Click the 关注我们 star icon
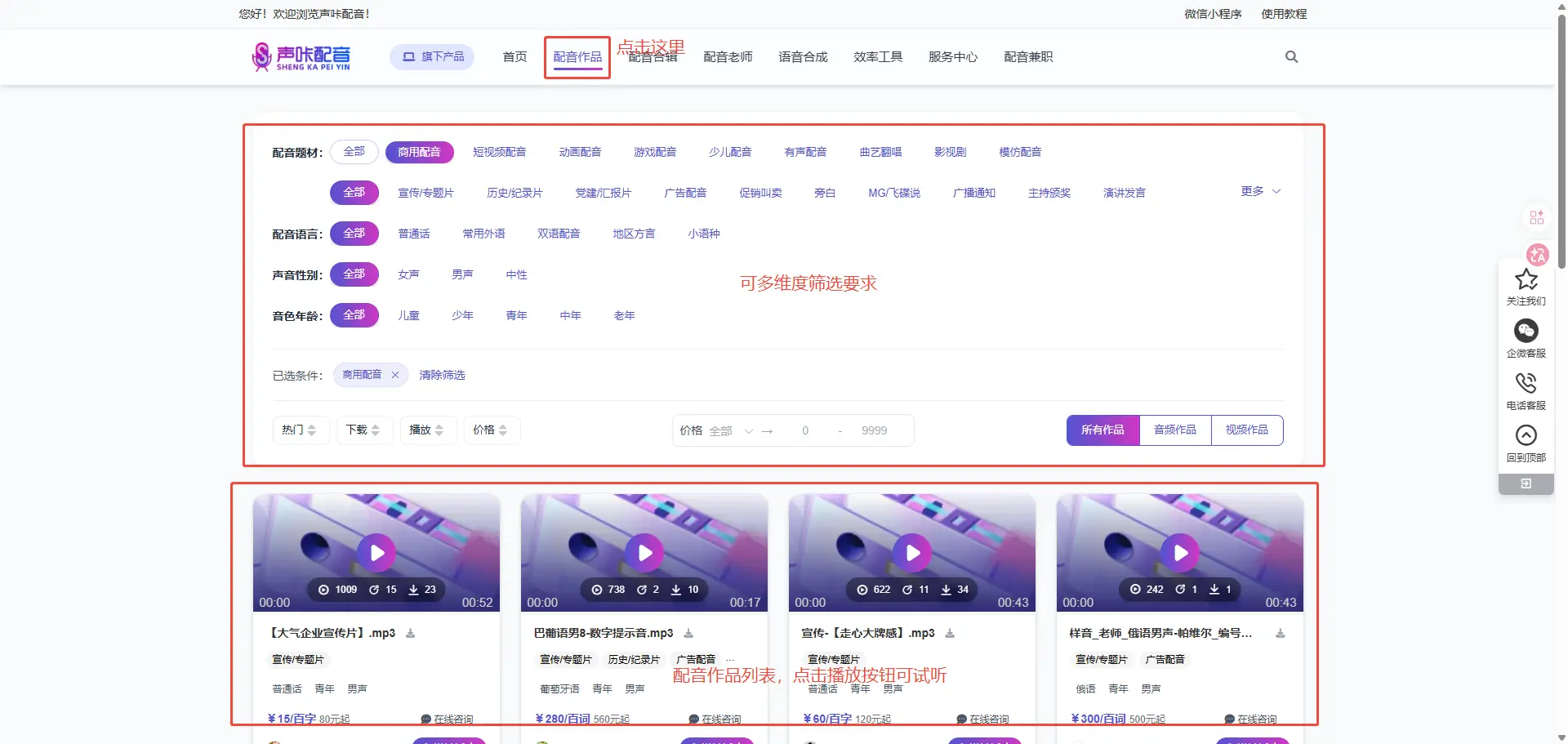The width and height of the screenshot is (1568, 744). pyautogui.click(x=1526, y=280)
